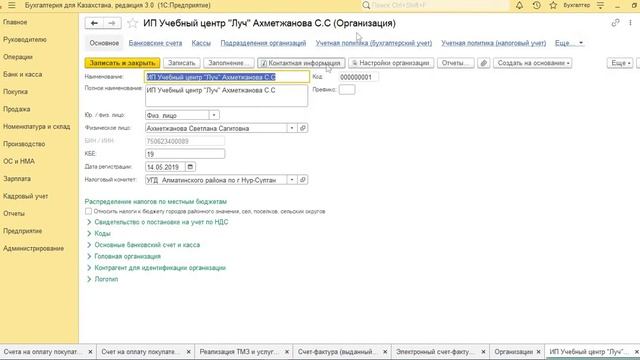Add organization to favorites star
Image resolution: width=640 pixels, height=360 pixels.
(132, 23)
